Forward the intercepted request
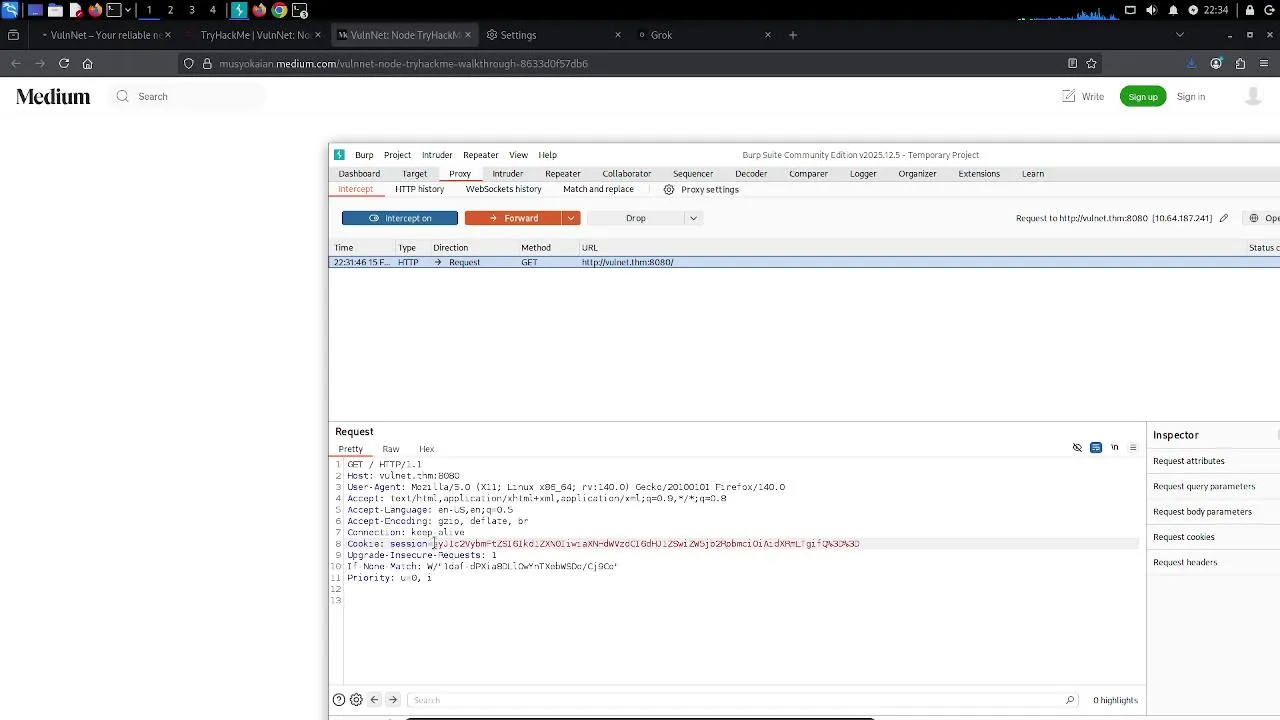This screenshot has width=1280, height=720. pos(514,218)
